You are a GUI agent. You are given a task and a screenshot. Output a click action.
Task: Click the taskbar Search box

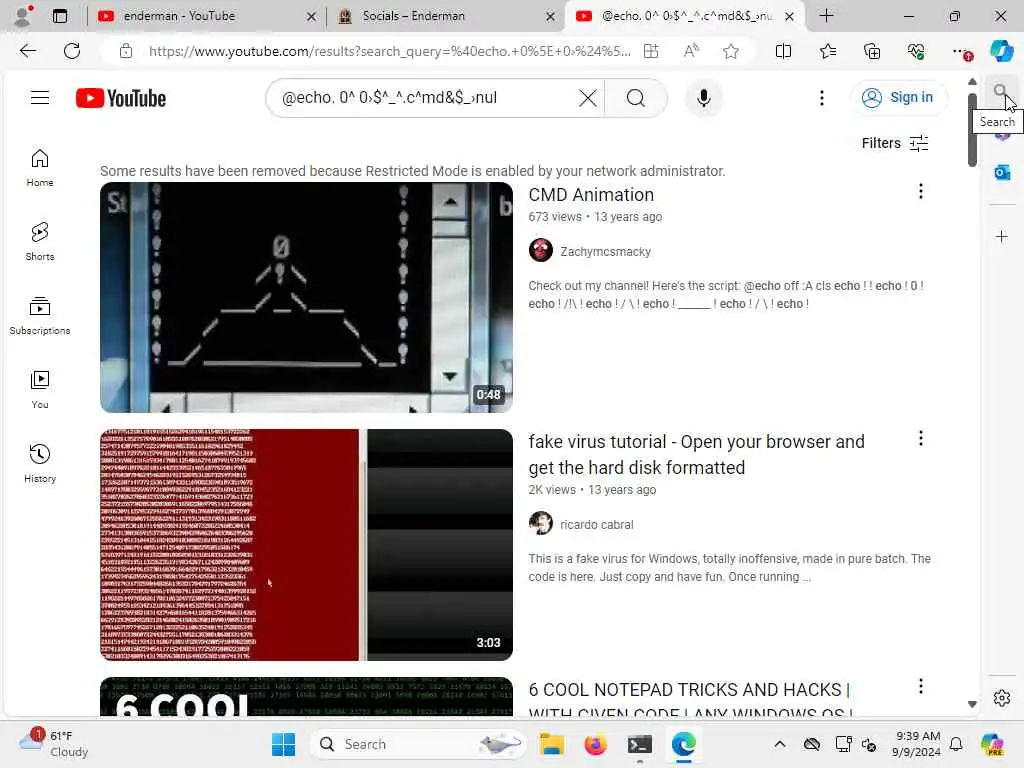pyautogui.click(x=417, y=744)
